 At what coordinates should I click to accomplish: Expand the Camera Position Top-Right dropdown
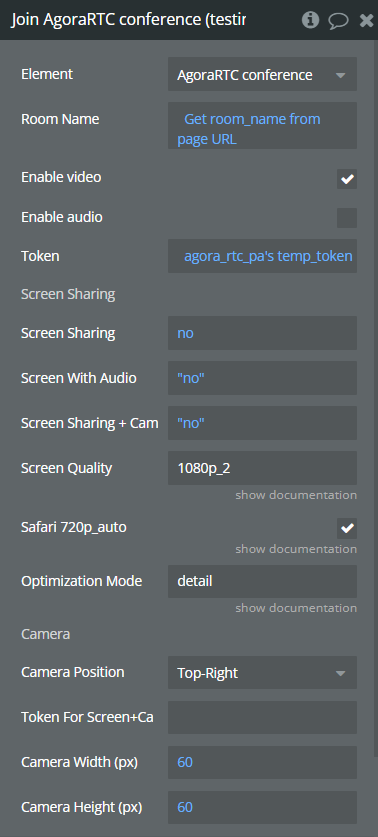pos(262,673)
